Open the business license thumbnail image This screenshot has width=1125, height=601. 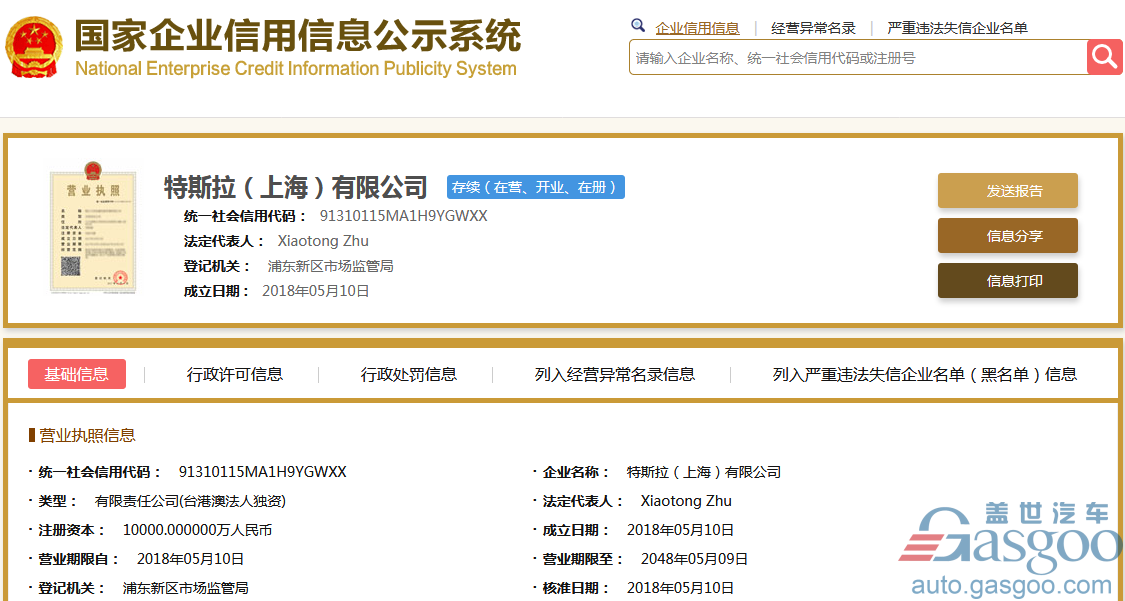[x=93, y=227]
